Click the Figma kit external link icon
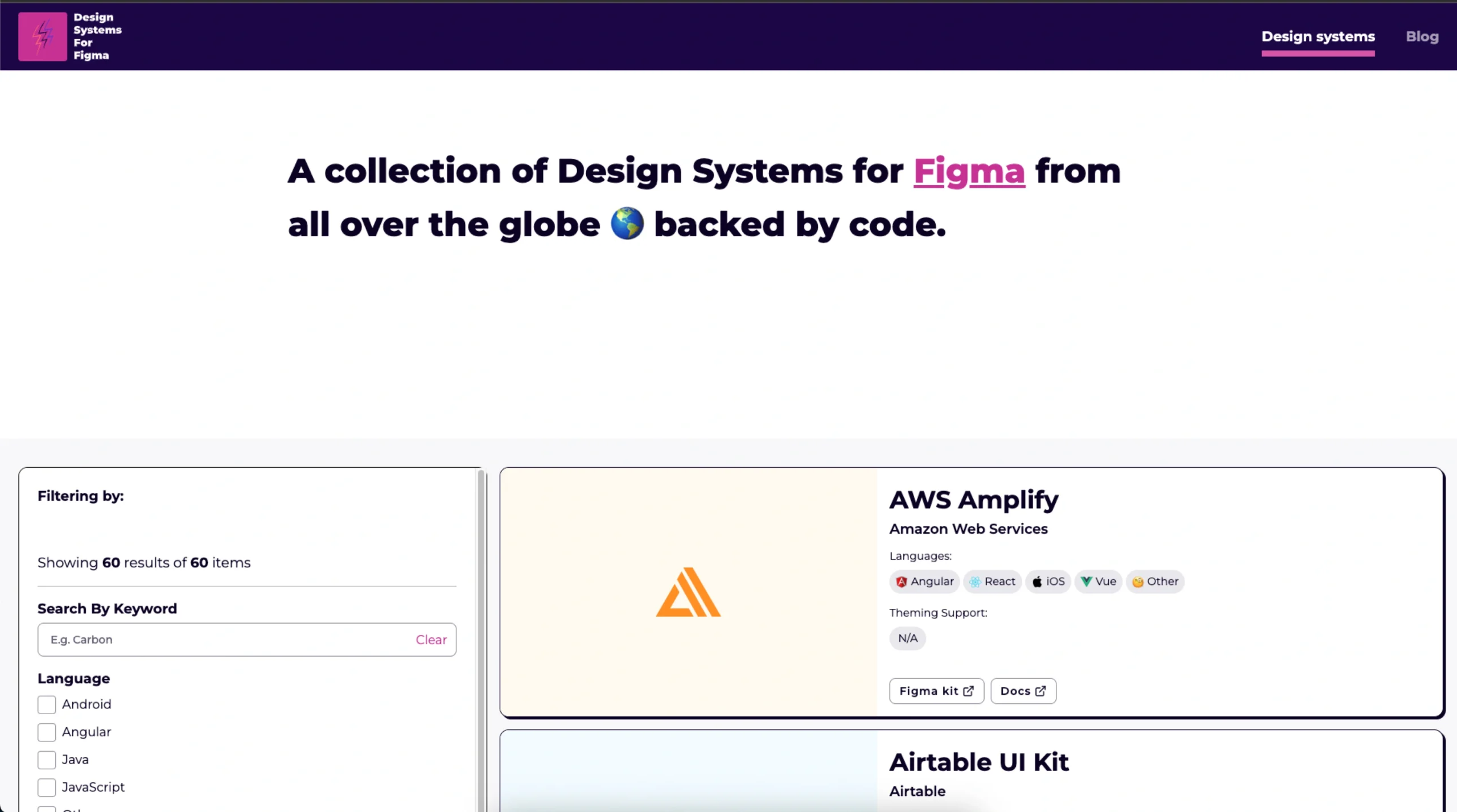This screenshot has width=1457, height=812. 968,691
